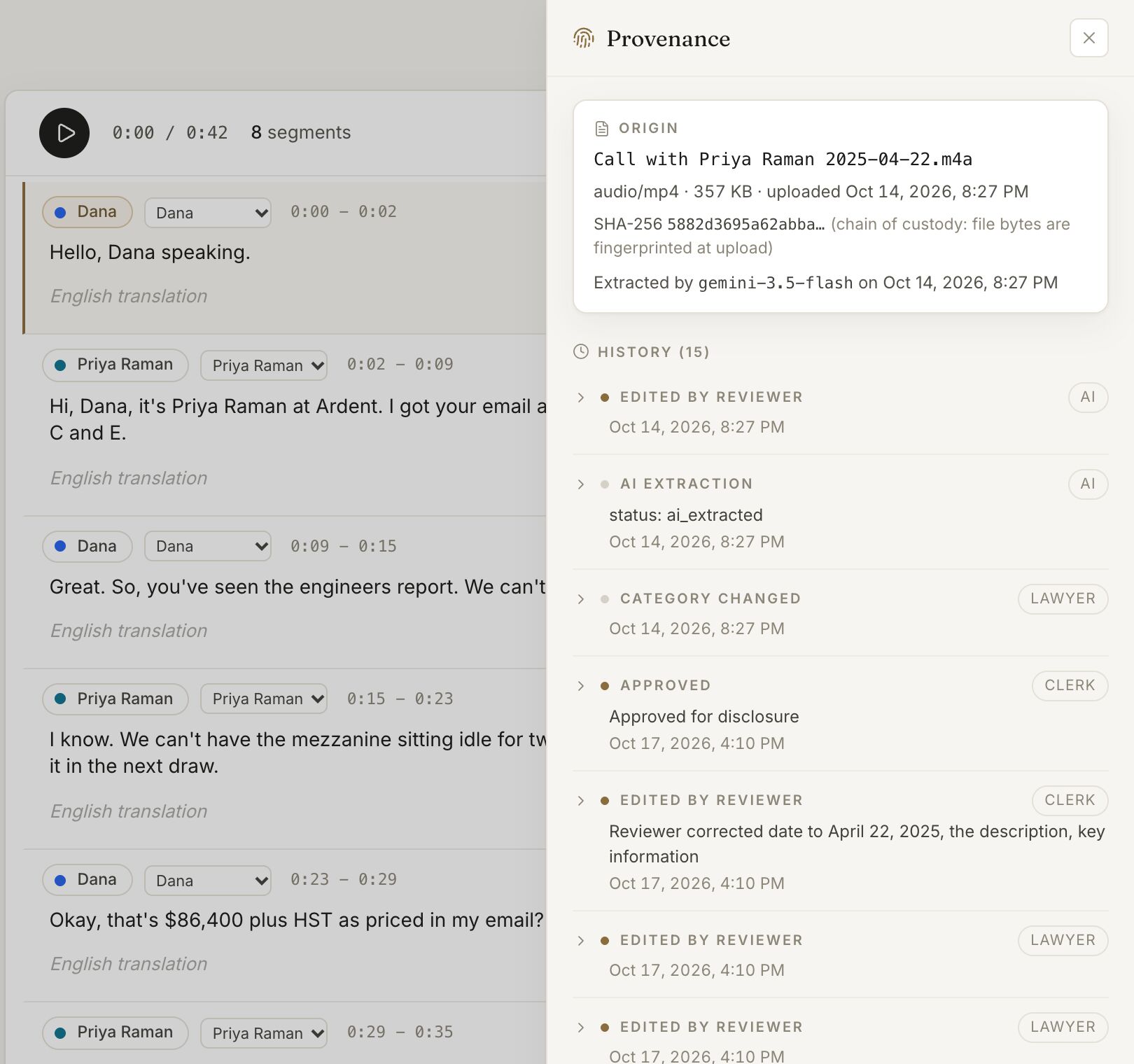1134x1064 pixels.
Task: Click the text "Hello, Dana speaking."
Action: pyautogui.click(x=150, y=253)
